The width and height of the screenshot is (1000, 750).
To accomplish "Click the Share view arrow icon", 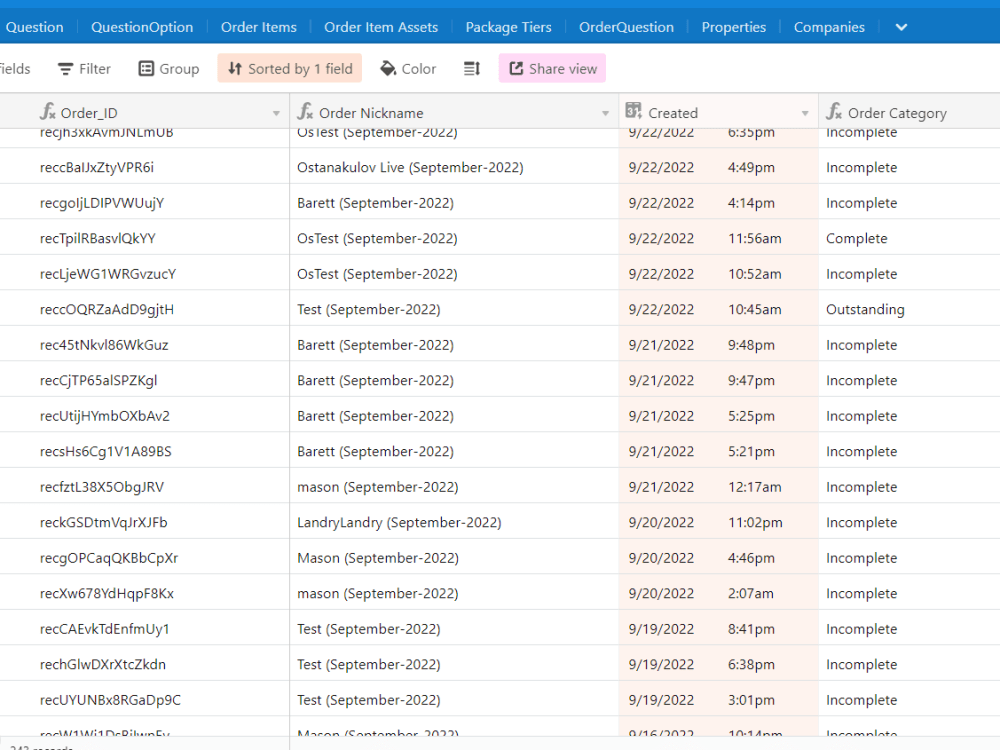I will tap(516, 68).
